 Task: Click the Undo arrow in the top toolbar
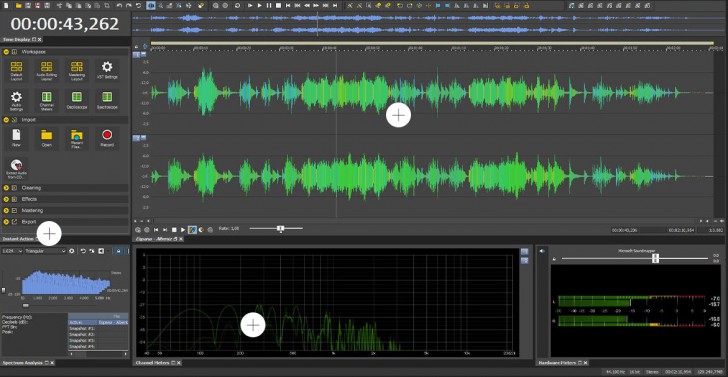[x=119, y=6]
